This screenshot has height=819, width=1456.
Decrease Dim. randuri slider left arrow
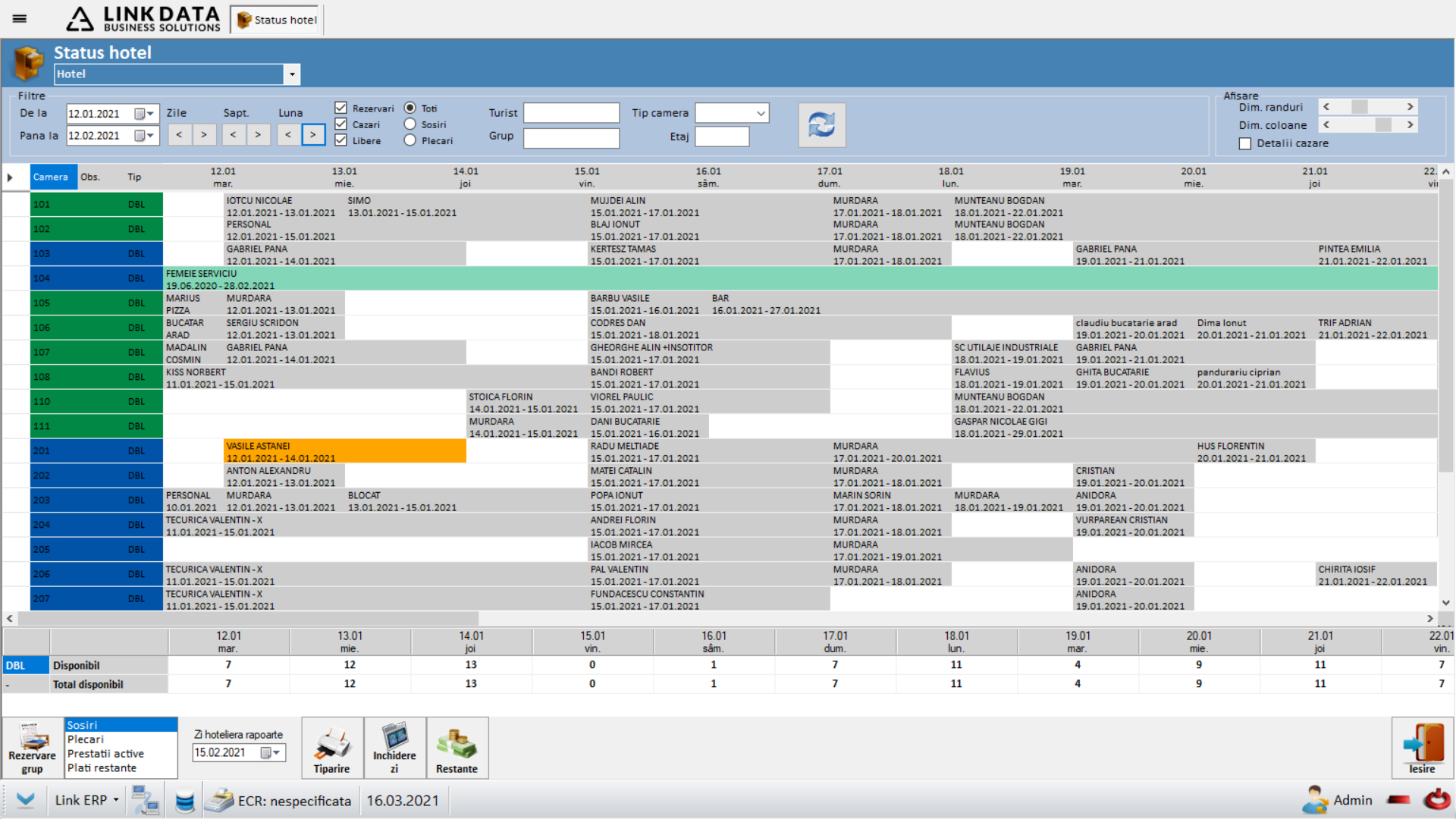pos(1326,107)
